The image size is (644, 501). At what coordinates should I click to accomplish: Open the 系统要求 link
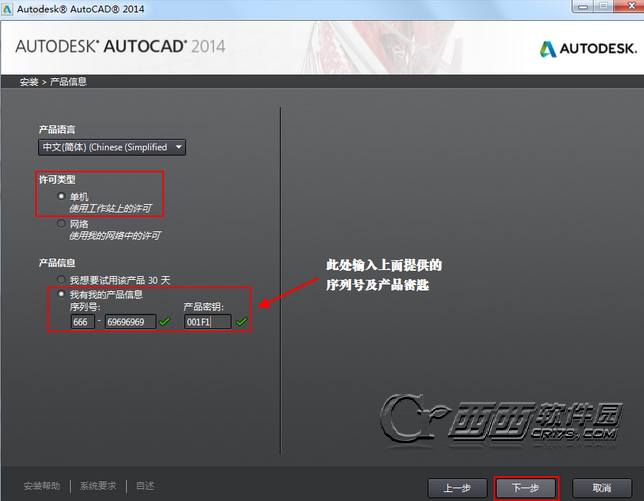click(x=98, y=486)
